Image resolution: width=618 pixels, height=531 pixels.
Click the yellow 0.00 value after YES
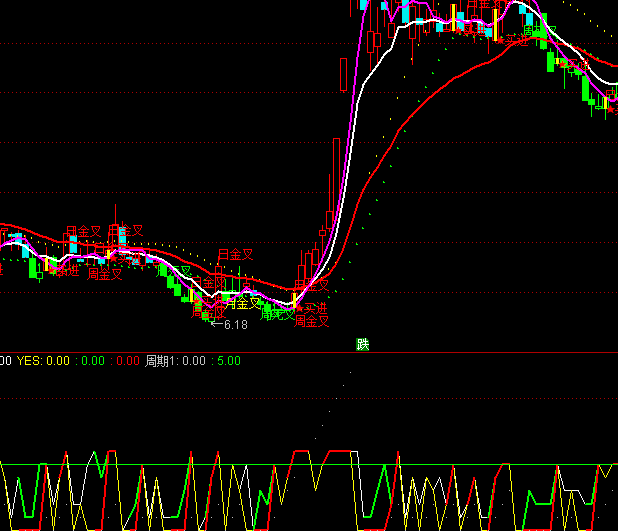[x=58, y=361]
